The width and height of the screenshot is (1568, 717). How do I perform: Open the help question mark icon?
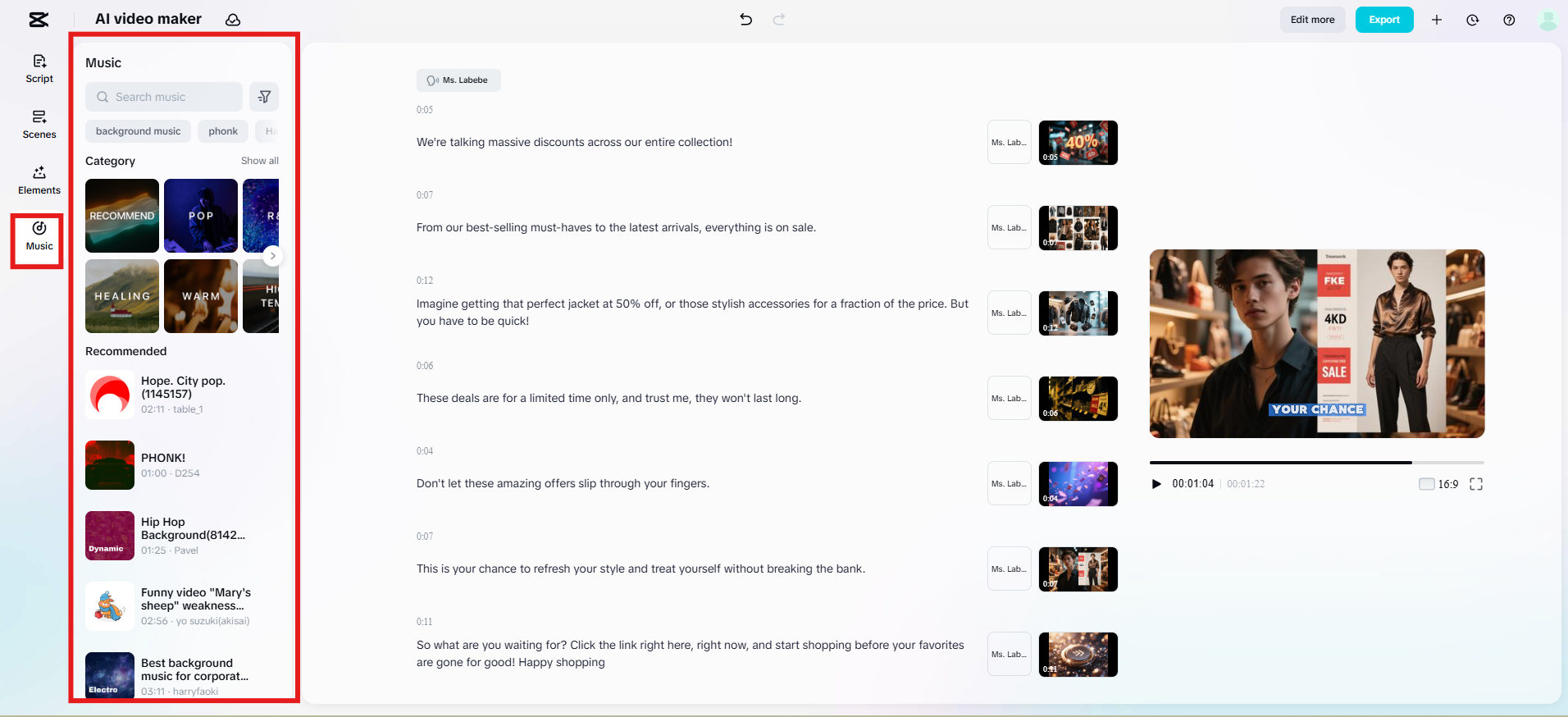1509,20
